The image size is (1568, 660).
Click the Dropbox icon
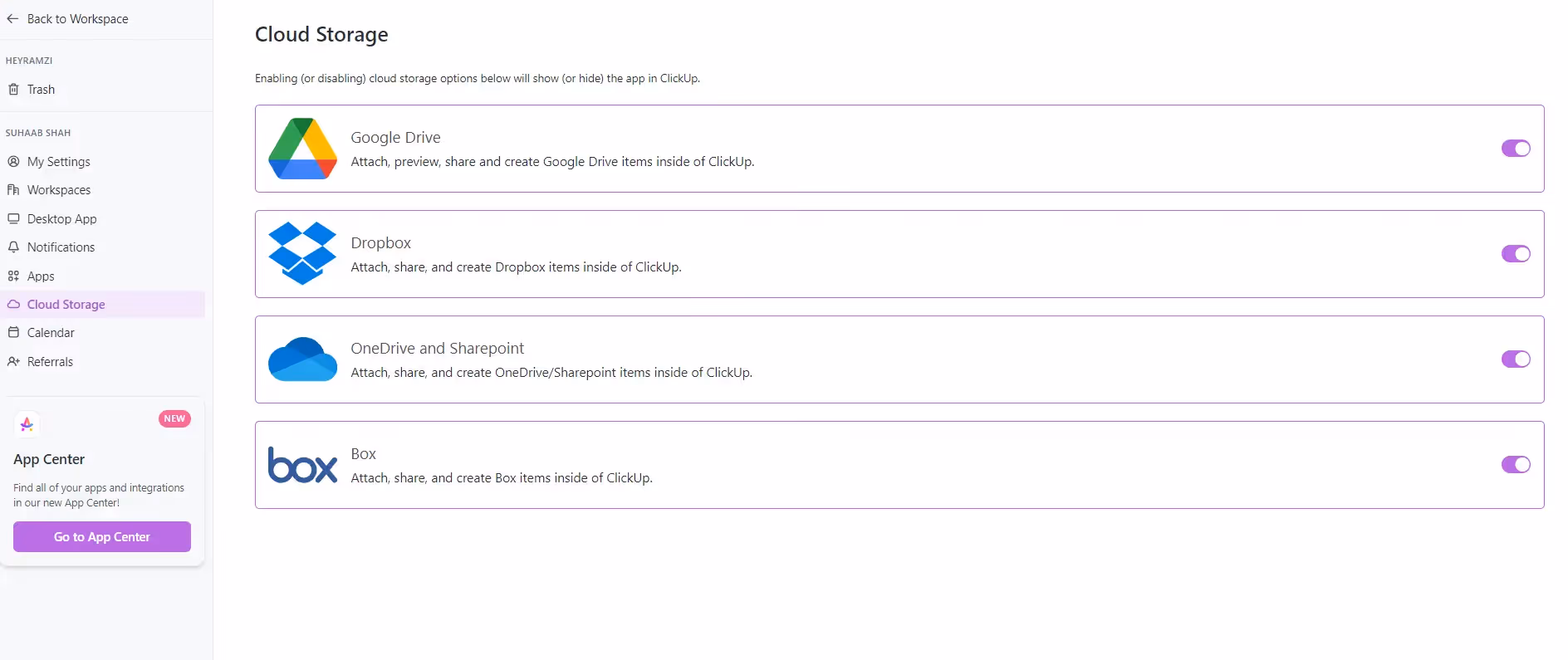[x=301, y=254]
